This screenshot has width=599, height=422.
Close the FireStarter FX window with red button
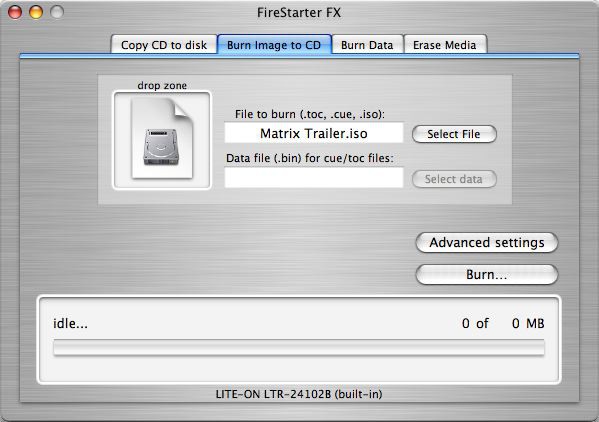(x=15, y=12)
